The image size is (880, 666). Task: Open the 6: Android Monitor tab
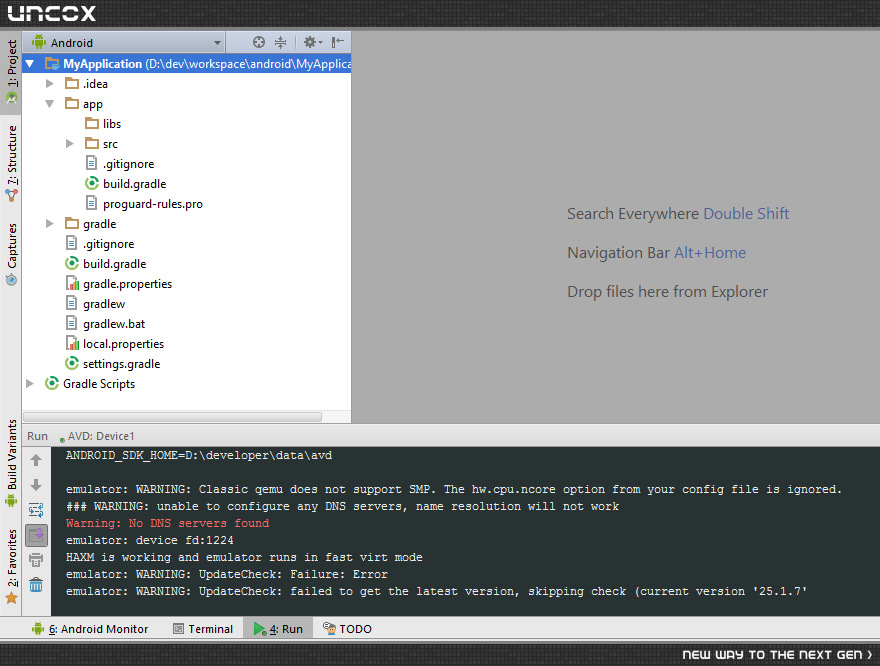pos(90,629)
